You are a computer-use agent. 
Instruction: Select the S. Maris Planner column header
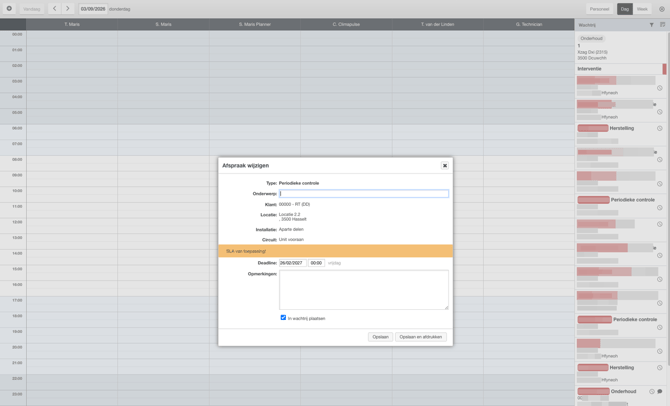[255, 24]
